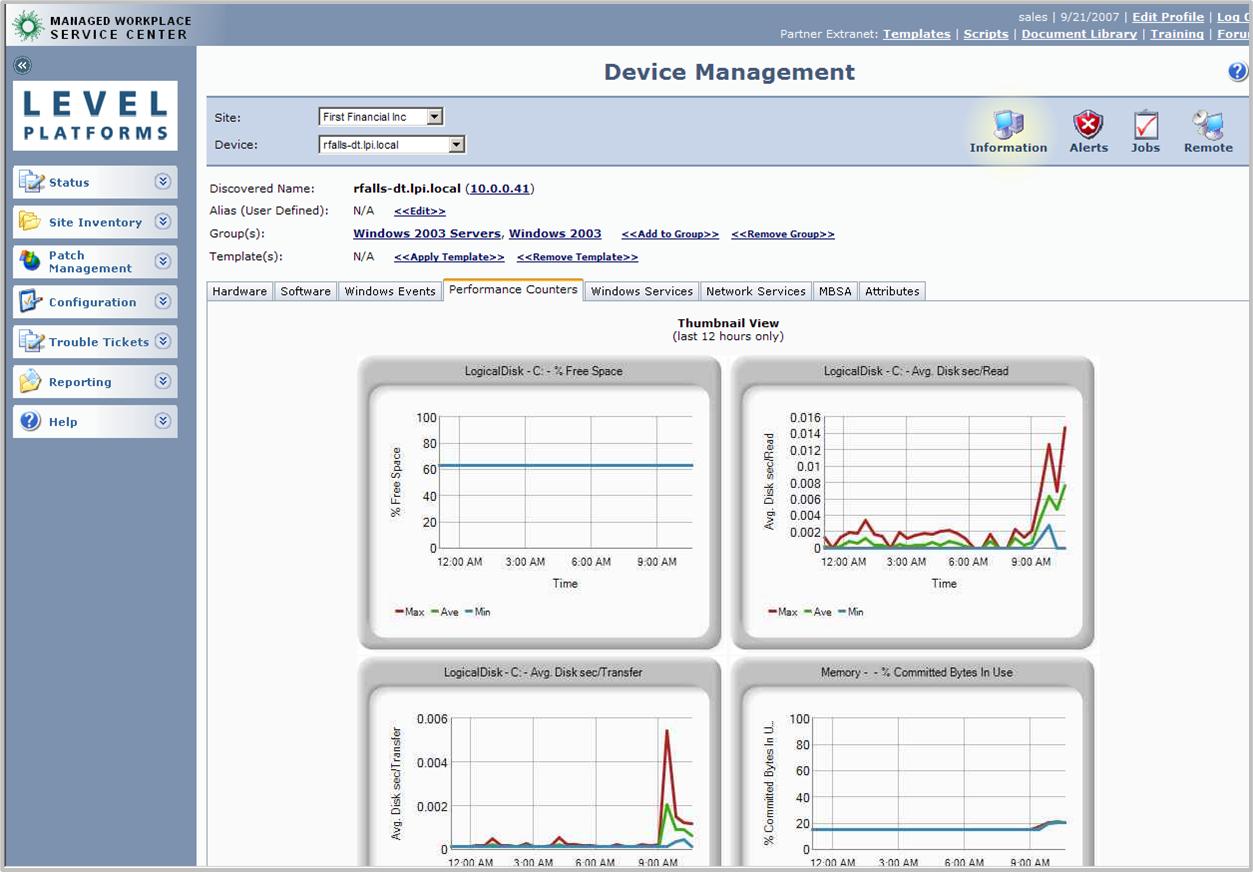The height and width of the screenshot is (872, 1253).
Task: Open the Training extranet link
Action: tap(1177, 34)
